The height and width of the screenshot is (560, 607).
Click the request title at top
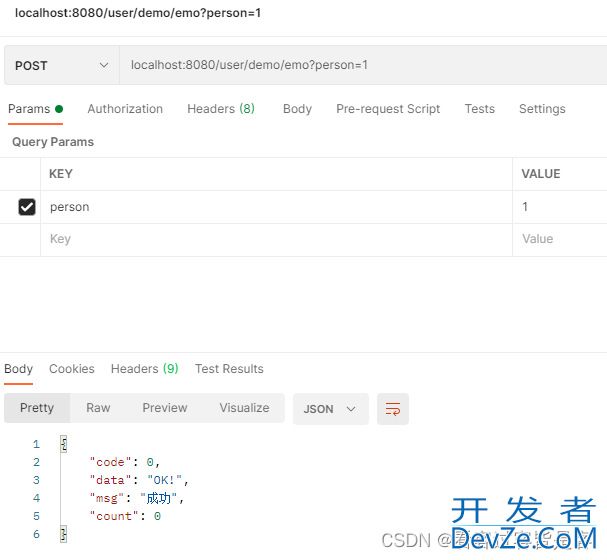click(x=138, y=13)
